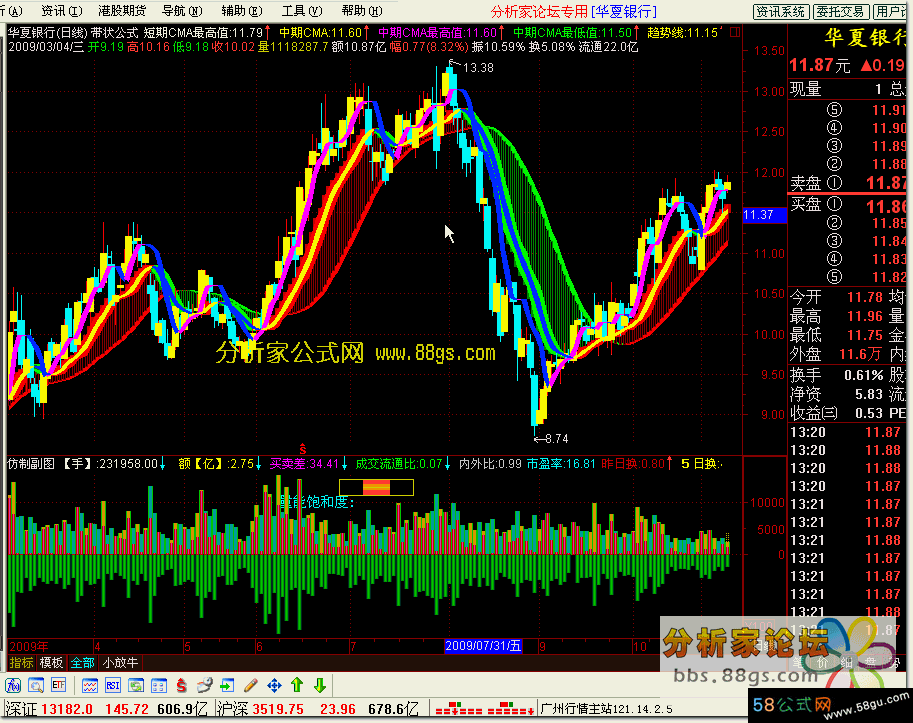Open the RSI indicator icon
This screenshot has height=723, width=913.
click(112, 685)
